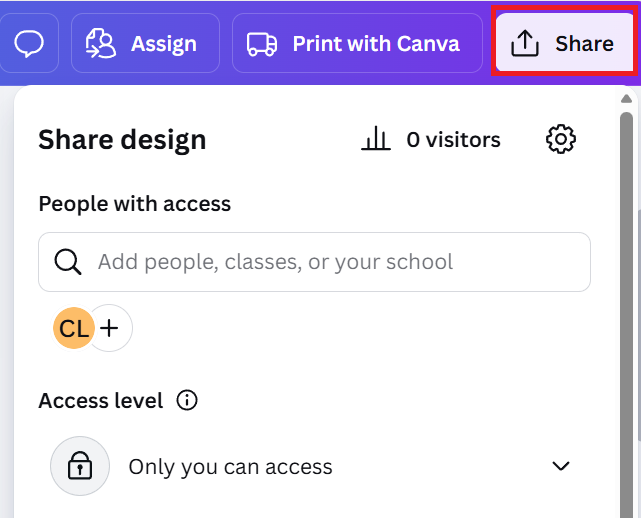The width and height of the screenshot is (641, 518).
Task: Click the scrollbar up arrow
Action: [627, 98]
